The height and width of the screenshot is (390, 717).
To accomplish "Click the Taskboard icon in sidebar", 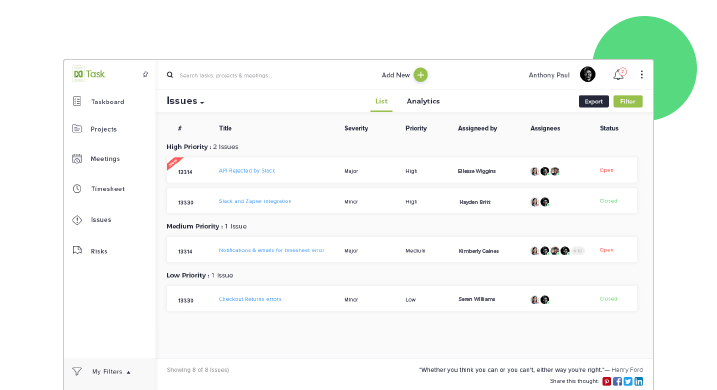I will (x=77, y=102).
